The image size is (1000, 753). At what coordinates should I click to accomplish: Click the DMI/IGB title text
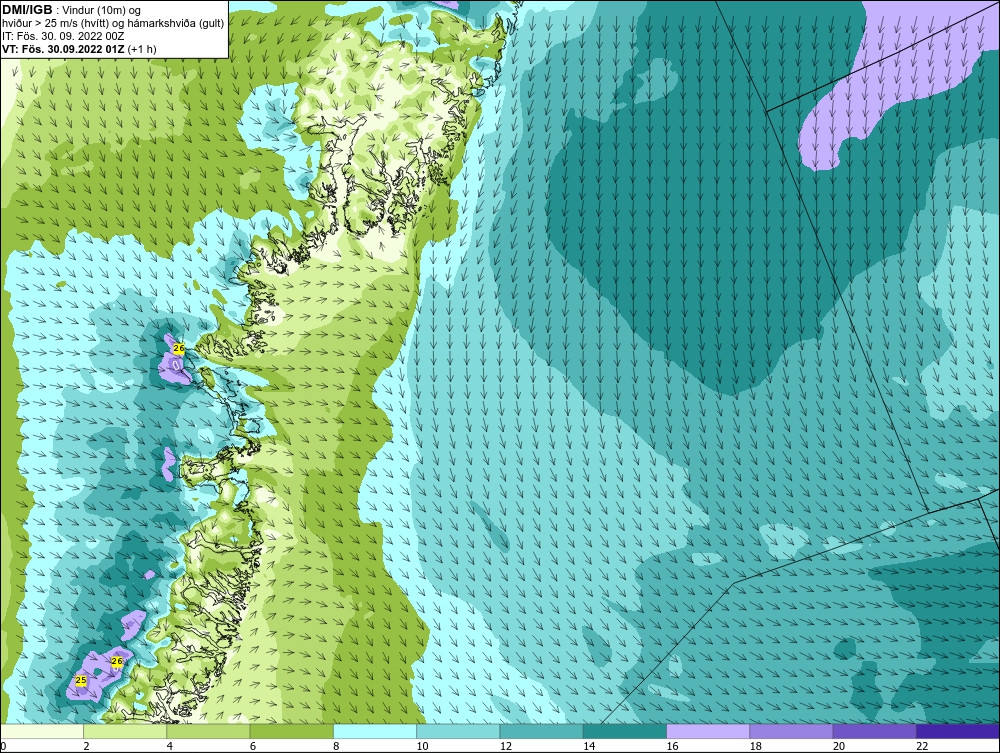click(27, 10)
